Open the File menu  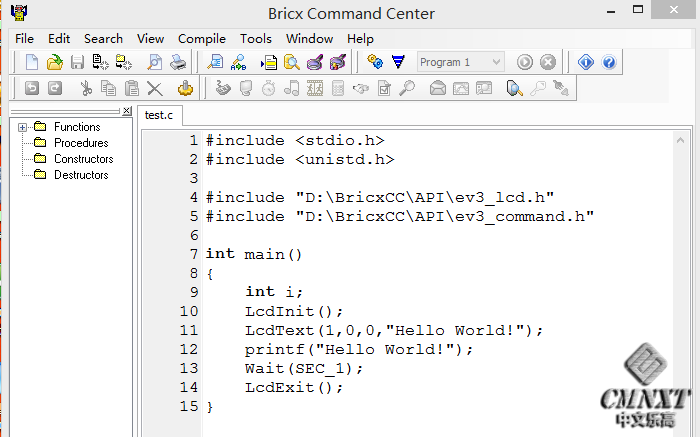[24, 39]
